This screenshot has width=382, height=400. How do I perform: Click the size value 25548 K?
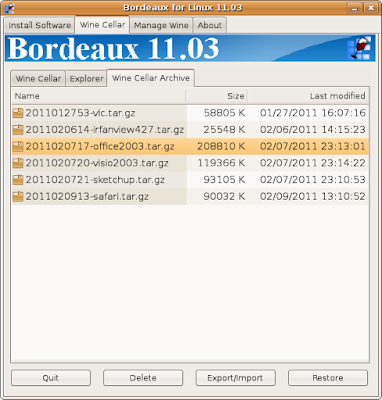224,130
